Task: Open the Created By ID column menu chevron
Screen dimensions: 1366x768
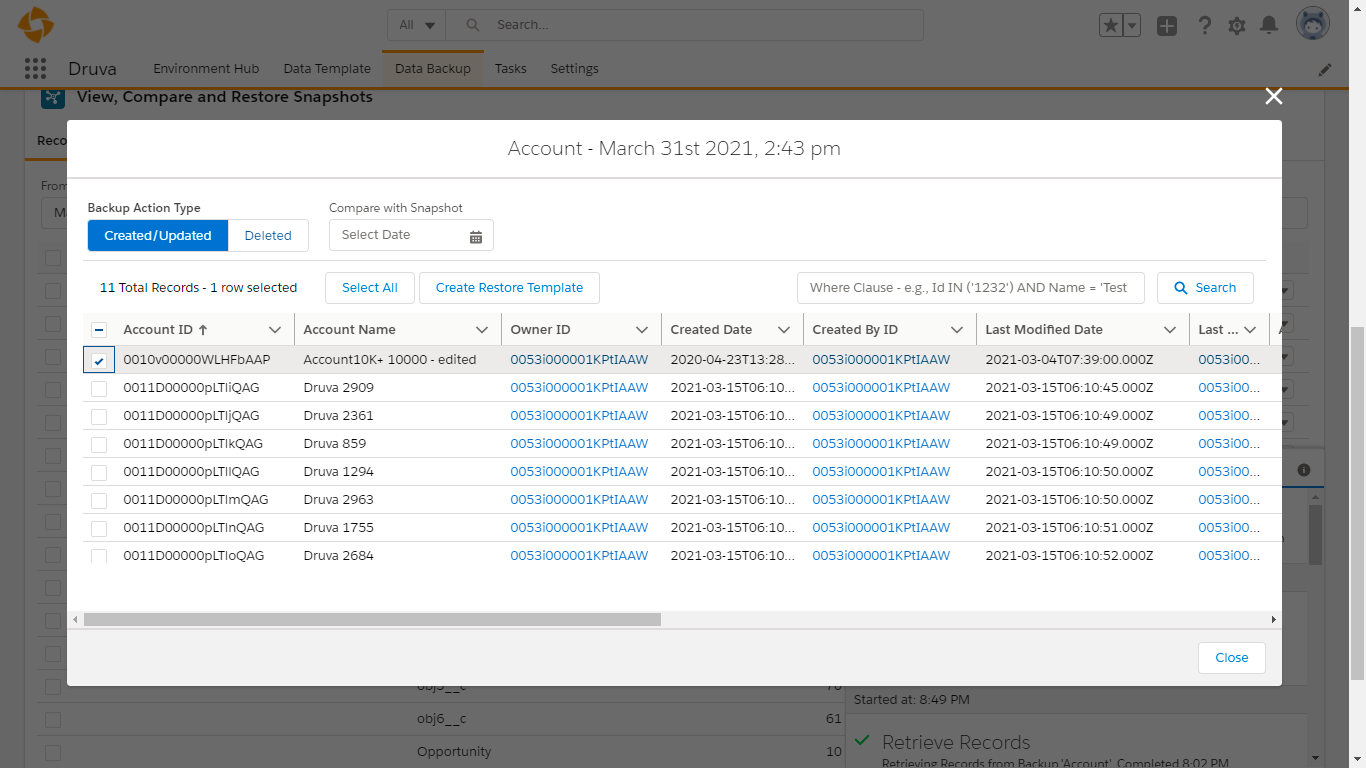Action: (x=957, y=330)
